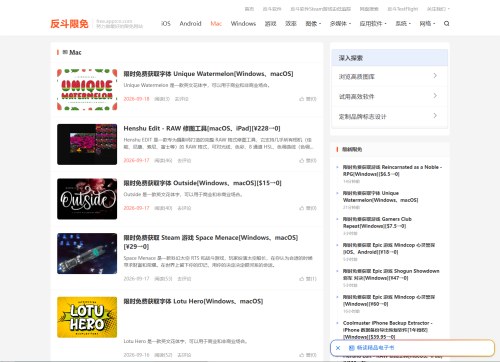Click the Unique Watermelon thumbnail image
500x362 pixels.
[87, 90]
